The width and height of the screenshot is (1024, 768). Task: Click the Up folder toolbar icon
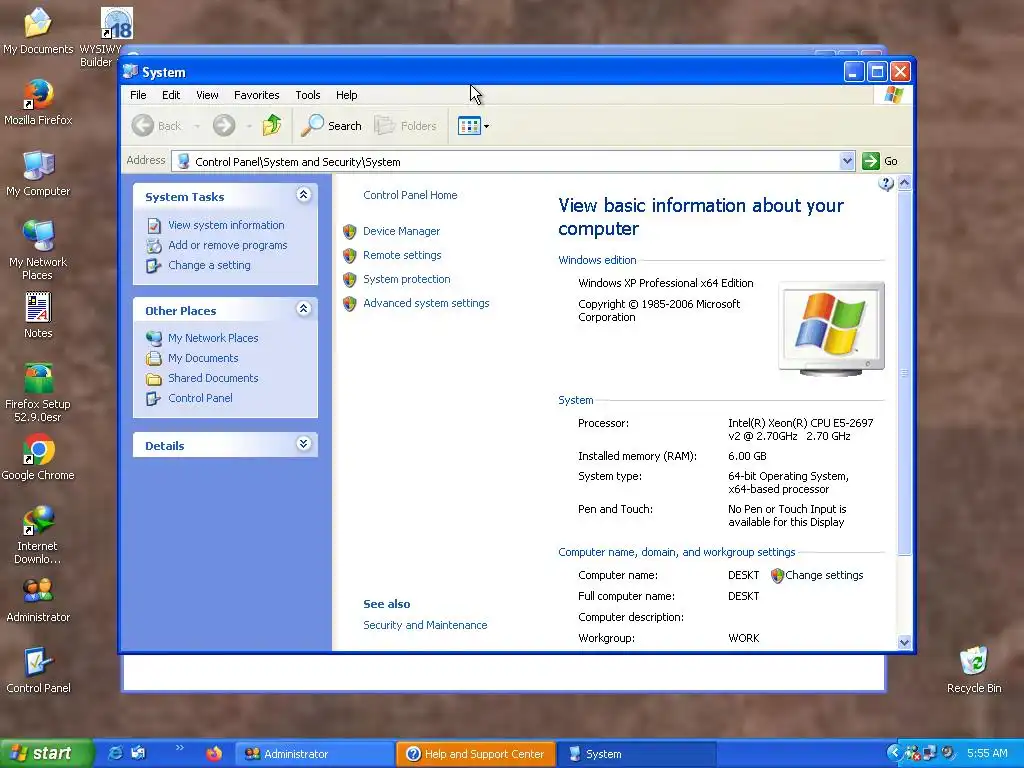[x=272, y=125]
